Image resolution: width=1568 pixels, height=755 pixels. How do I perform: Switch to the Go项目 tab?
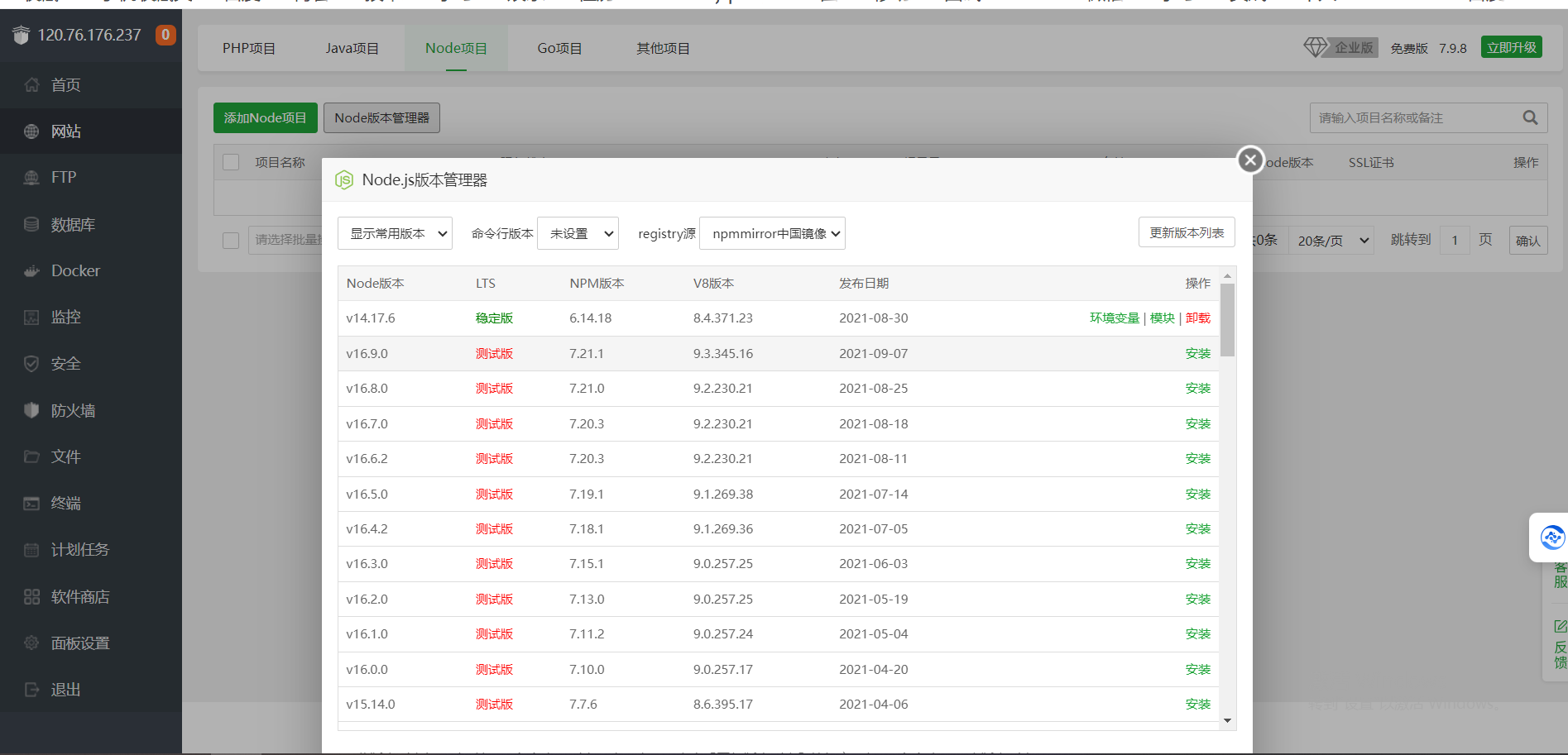click(x=559, y=48)
